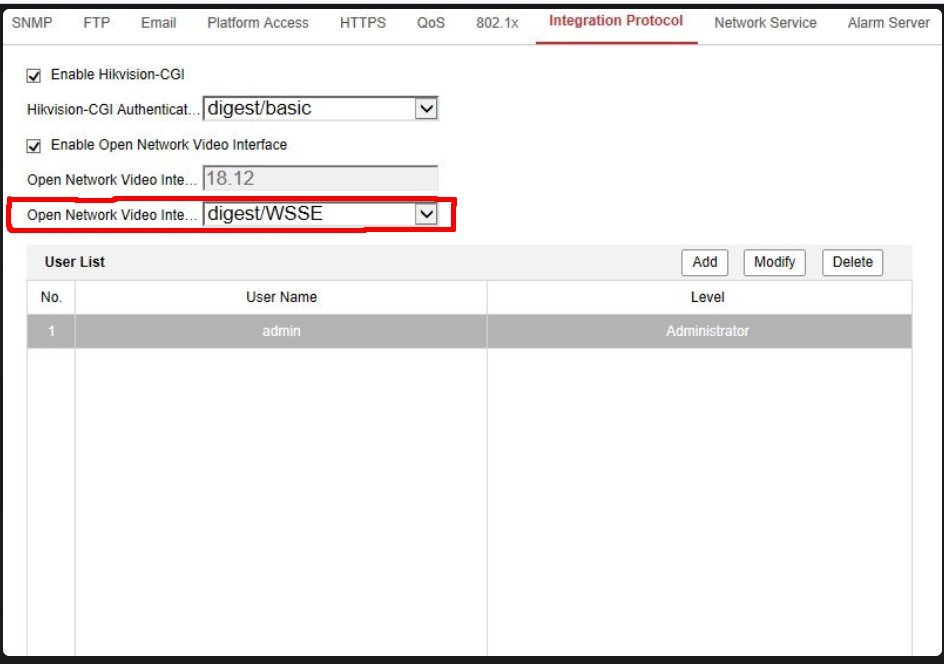Go to the Email tab

(158, 23)
